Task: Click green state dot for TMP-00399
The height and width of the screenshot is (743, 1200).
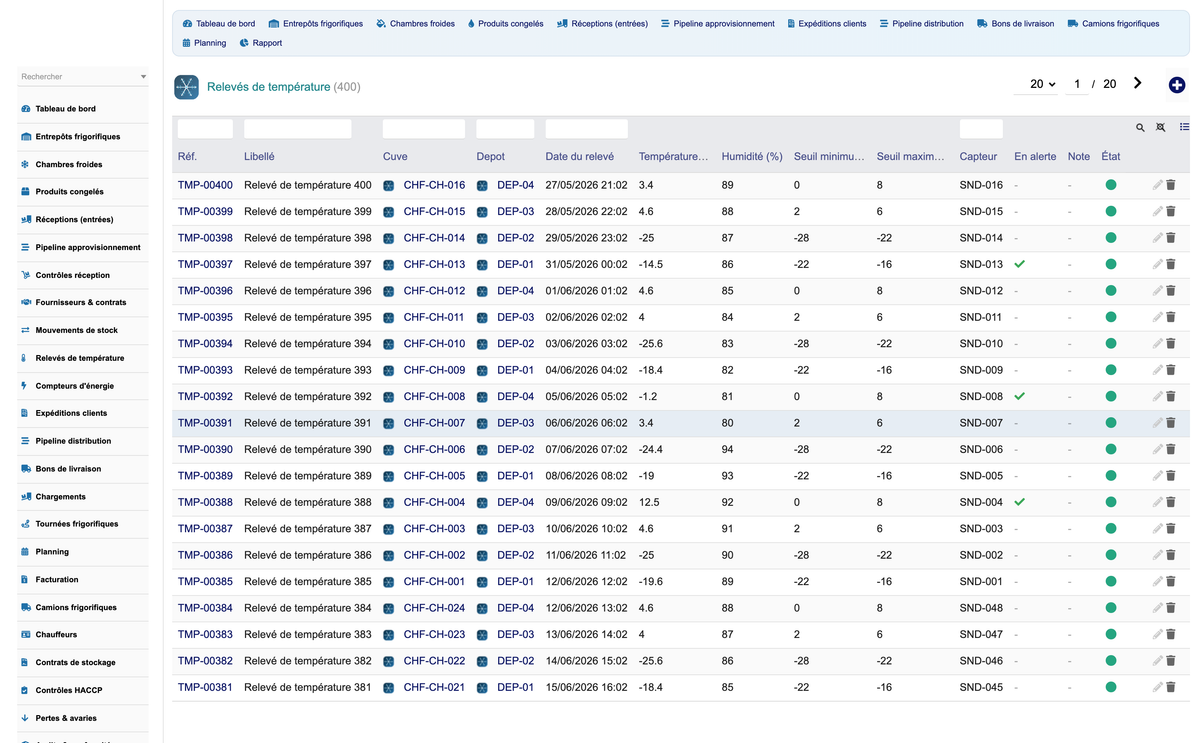Action: [x=1111, y=211]
